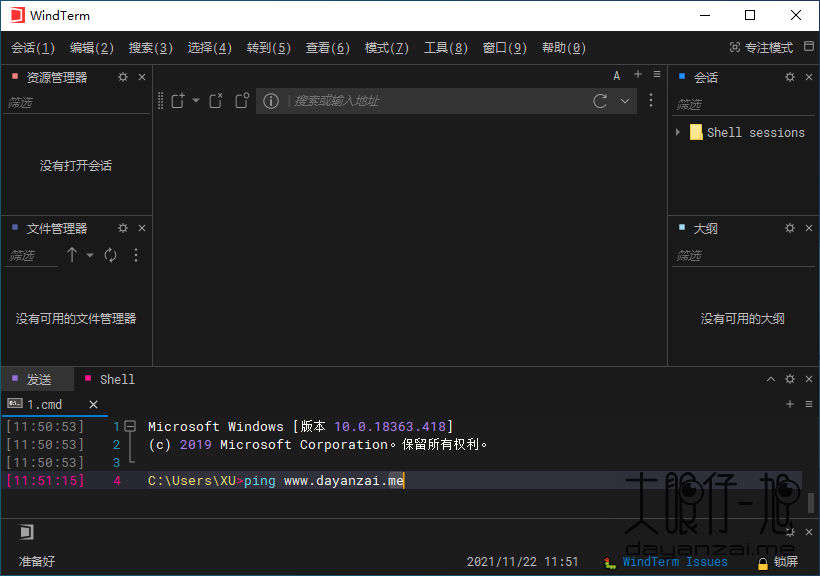
Task: Switch to the Shell tab
Action: tap(110, 379)
